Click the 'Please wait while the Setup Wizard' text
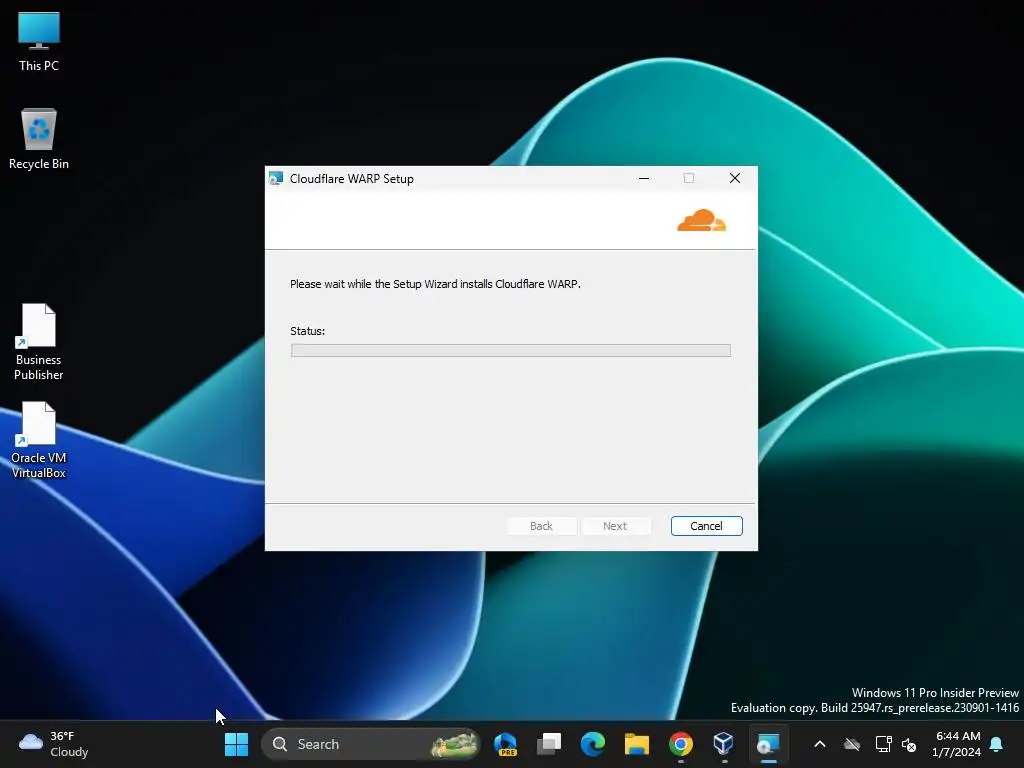Image resolution: width=1024 pixels, height=768 pixels. (435, 284)
